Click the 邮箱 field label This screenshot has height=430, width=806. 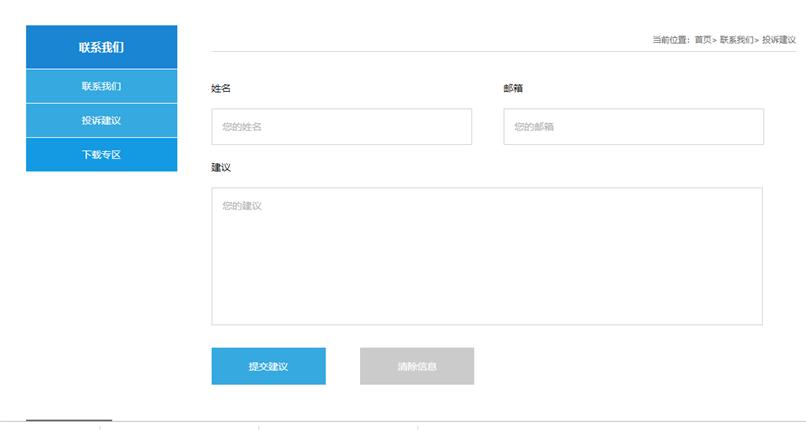point(513,88)
